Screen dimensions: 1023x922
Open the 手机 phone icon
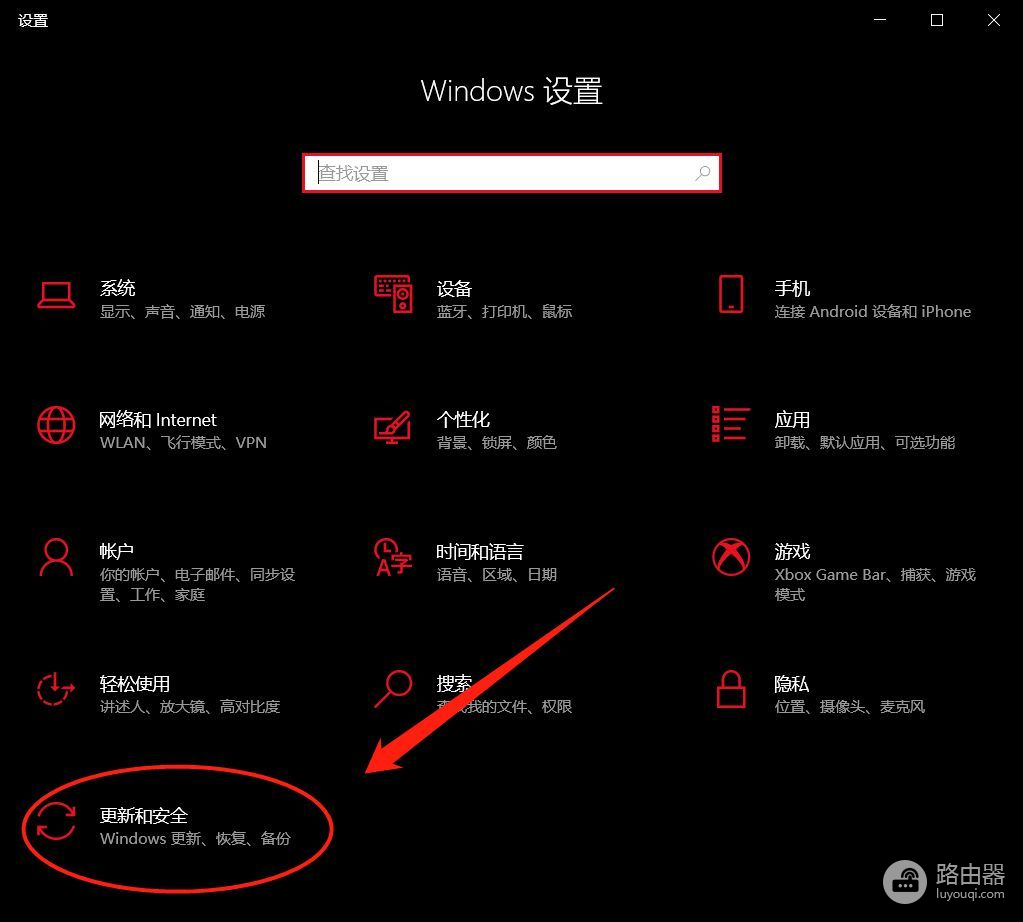click(x=731, y=294)
